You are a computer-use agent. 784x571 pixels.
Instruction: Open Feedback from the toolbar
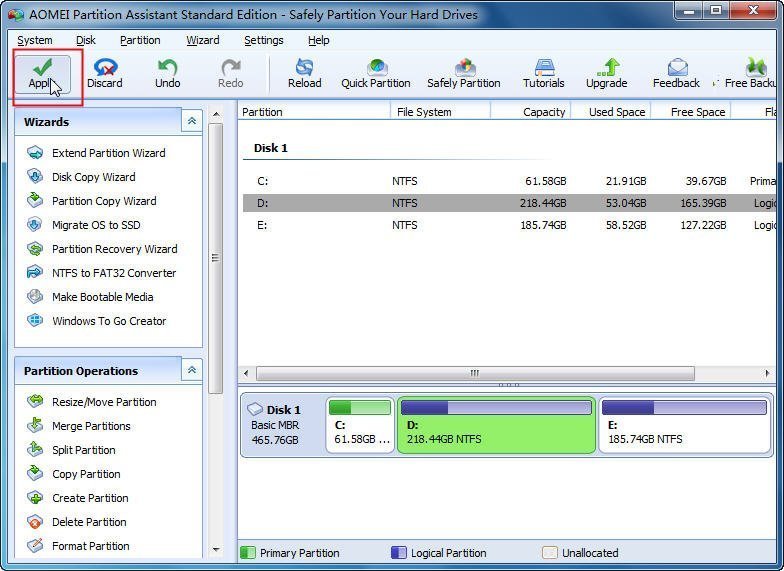[x=676, y=74]
